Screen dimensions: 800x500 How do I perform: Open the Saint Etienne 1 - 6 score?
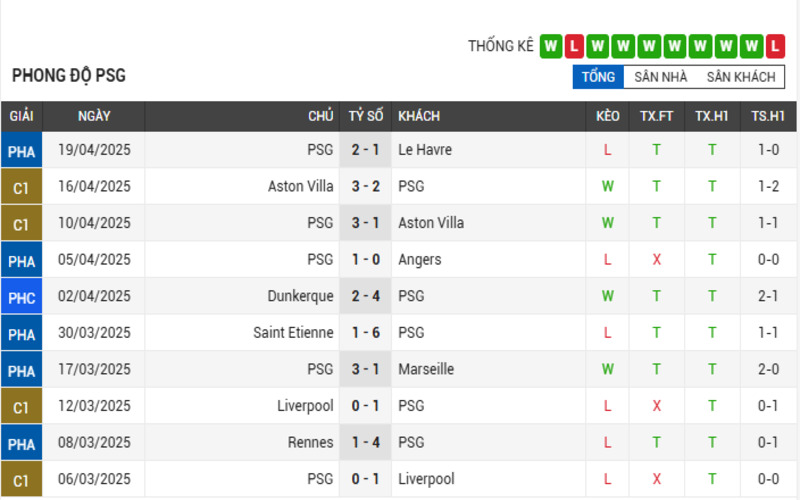click(x=365, y=333)
